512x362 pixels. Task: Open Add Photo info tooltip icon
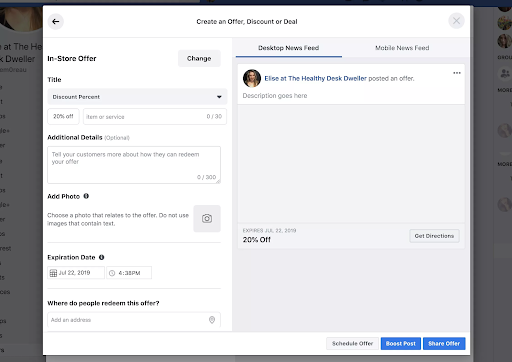86,196
